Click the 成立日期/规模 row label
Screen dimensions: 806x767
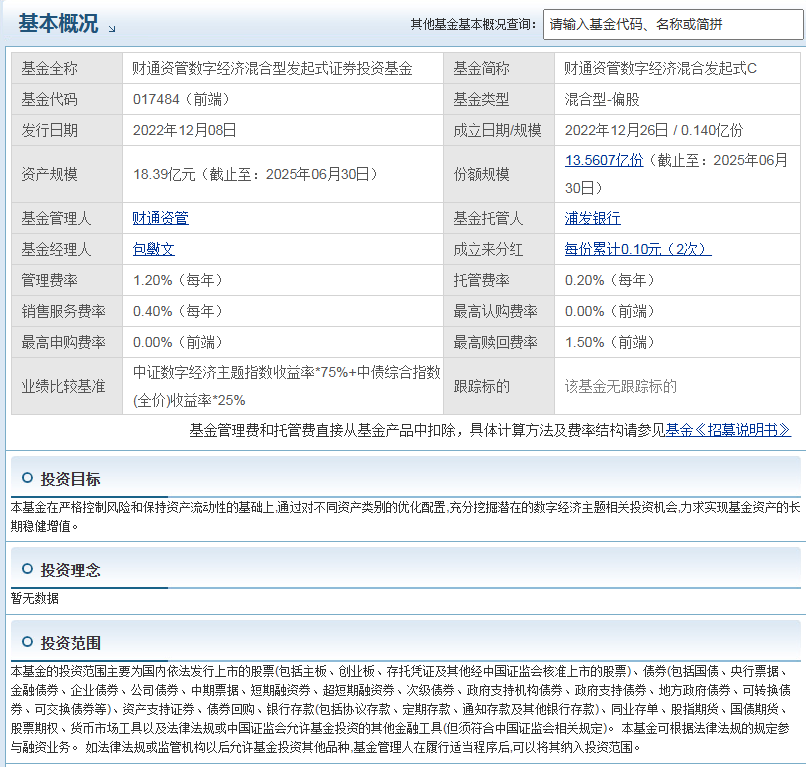point(497,130)
